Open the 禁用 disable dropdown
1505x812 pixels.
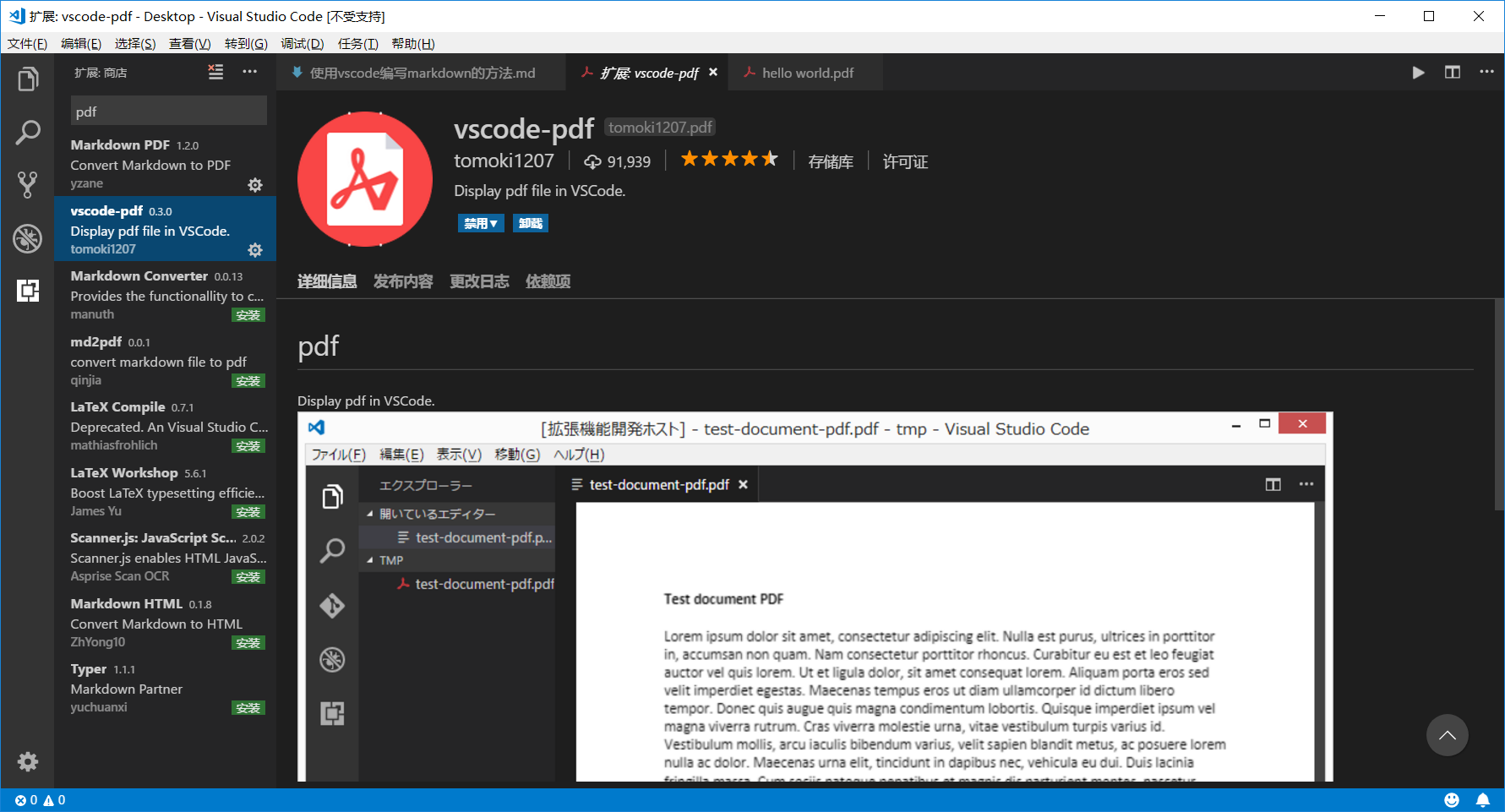[x=481, y=223]
